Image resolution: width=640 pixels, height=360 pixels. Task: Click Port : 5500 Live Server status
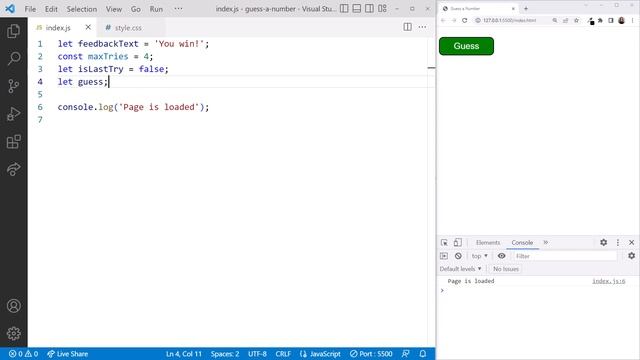coord(371,354)
